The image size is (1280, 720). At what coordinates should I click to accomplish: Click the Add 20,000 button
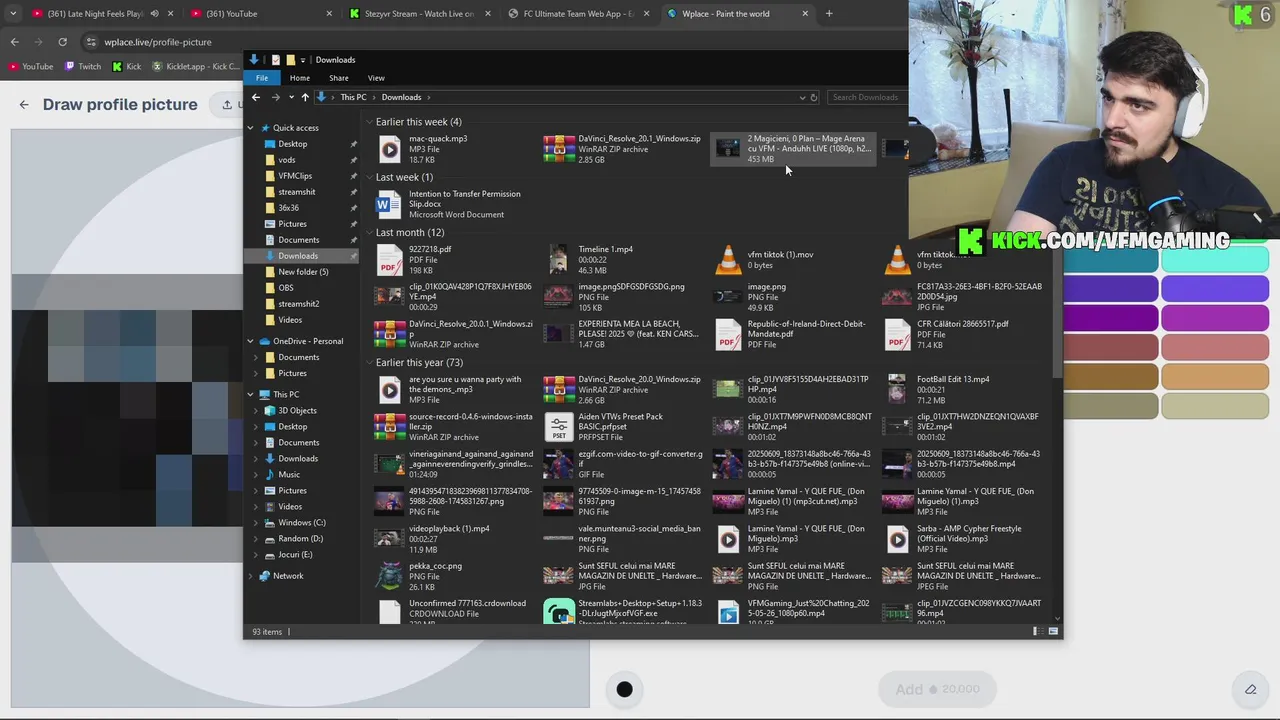[x=937, y=689]
